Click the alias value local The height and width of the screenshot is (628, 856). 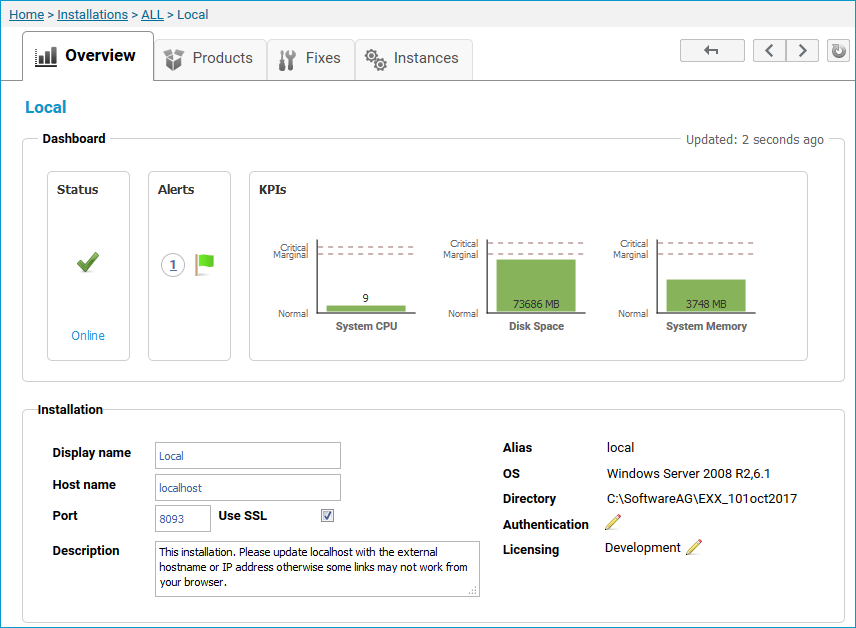tap(620, 448)
